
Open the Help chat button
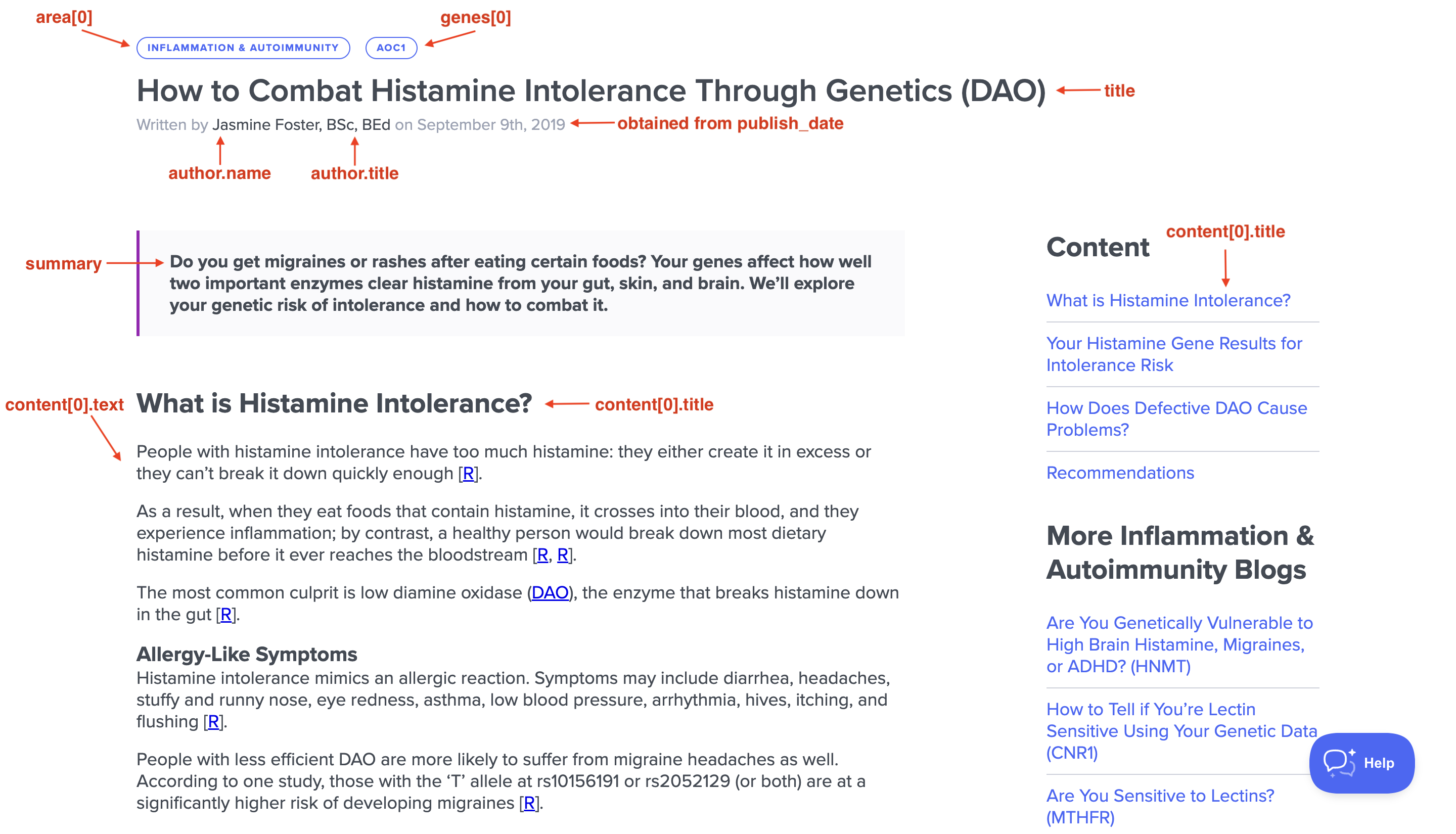(1361, 762)
